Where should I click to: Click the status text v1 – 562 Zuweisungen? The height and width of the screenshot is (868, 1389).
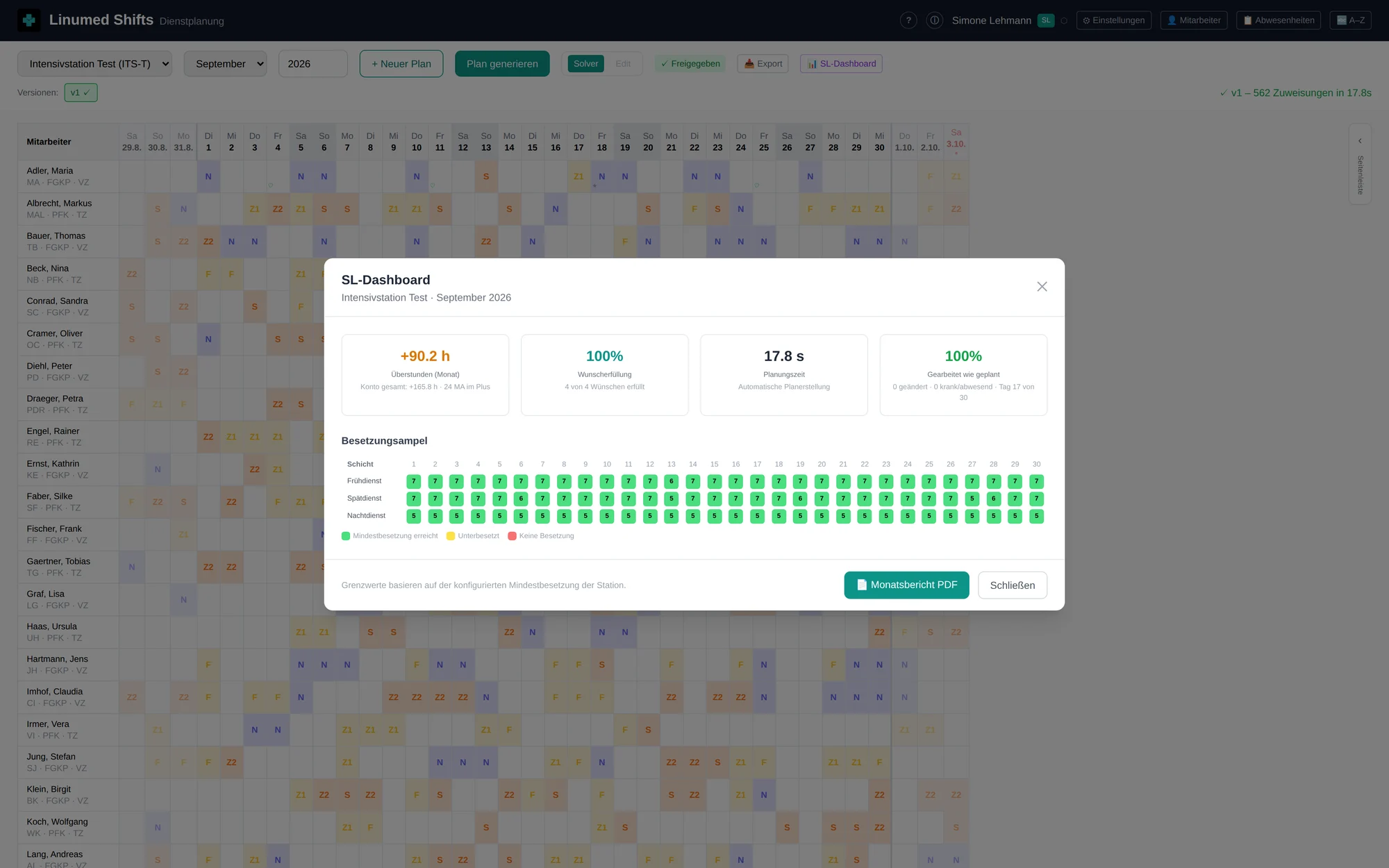1296,93
